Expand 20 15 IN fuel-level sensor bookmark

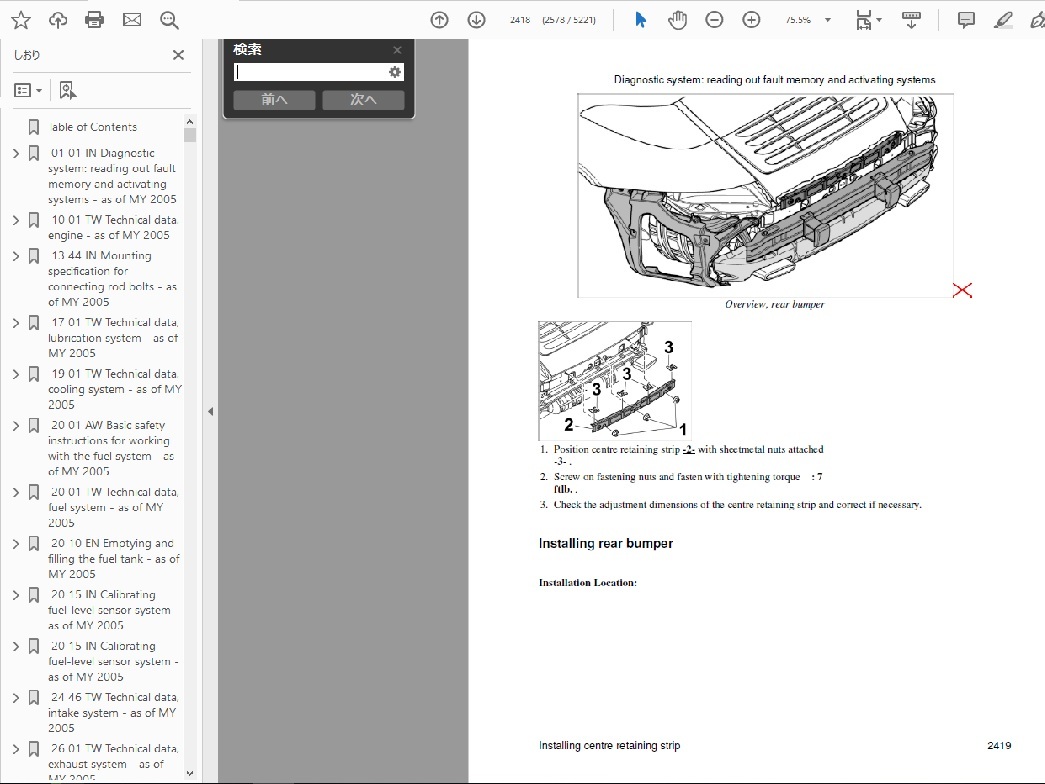point(16,646)
